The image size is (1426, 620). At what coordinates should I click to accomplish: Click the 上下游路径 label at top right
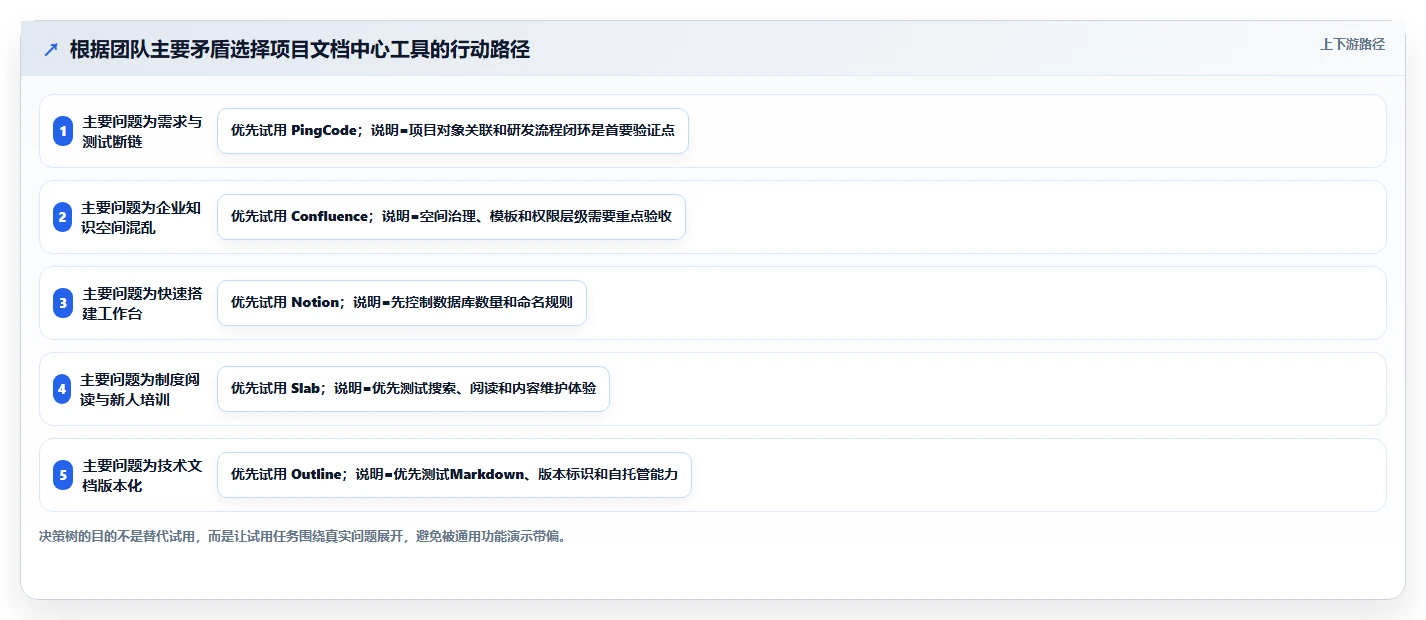click(1352, 44)
